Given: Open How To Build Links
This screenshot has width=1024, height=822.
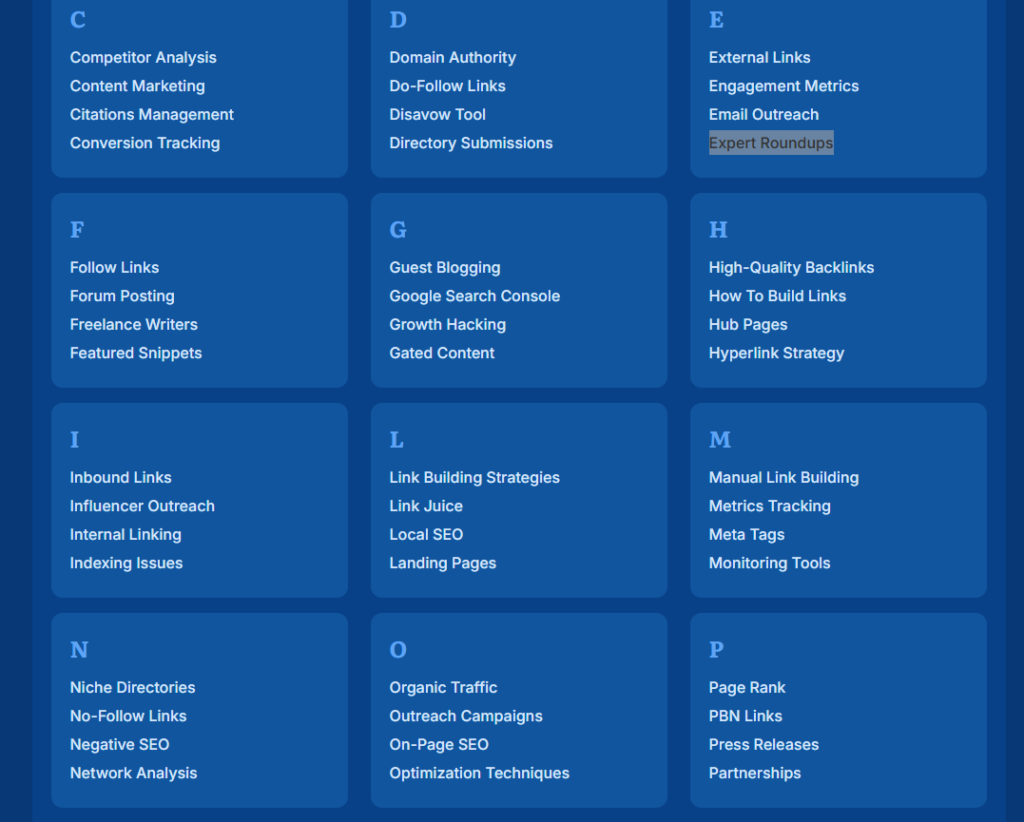Looking at the screenshot, I should 777,296.
